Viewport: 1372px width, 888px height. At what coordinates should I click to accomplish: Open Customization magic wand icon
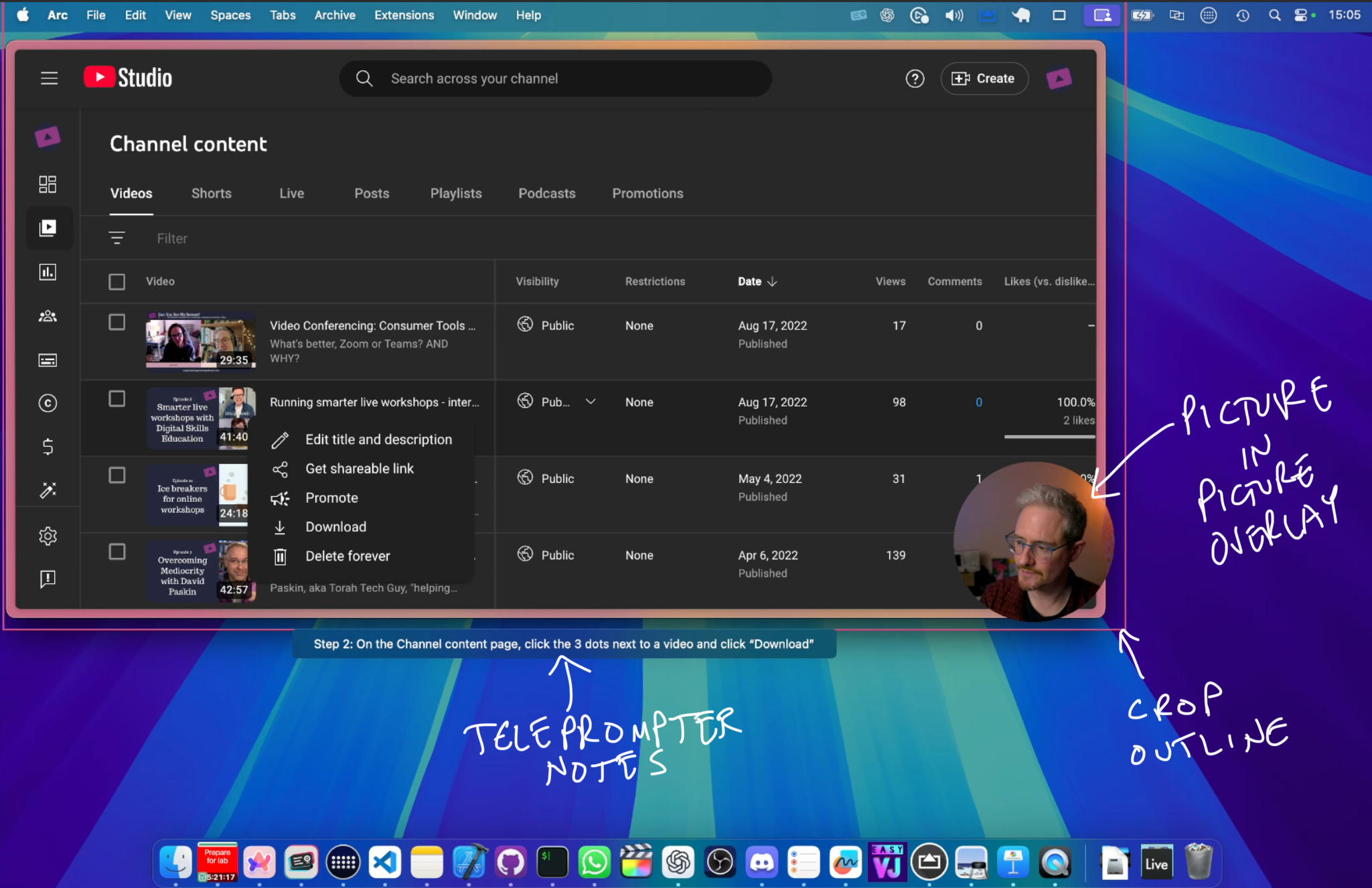coord(48,490)
